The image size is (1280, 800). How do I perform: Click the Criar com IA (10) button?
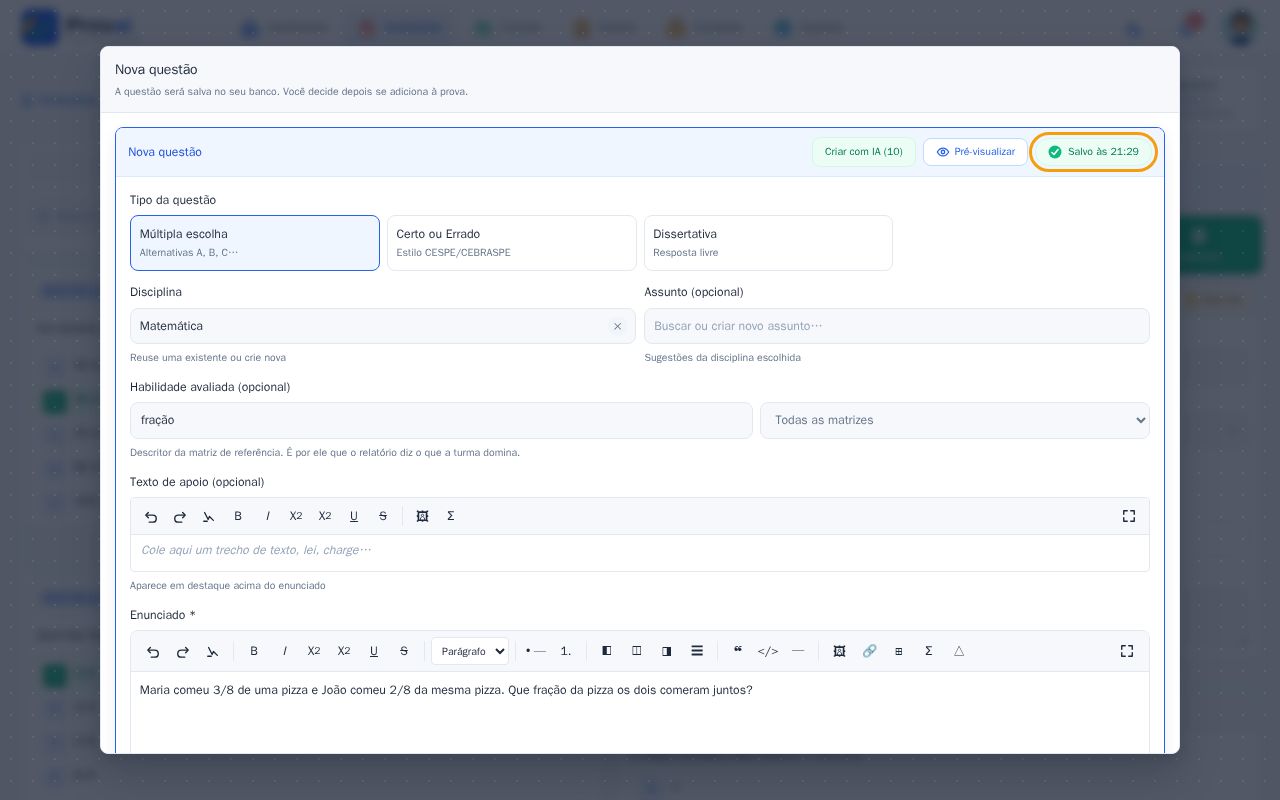[x=864, y=152]
